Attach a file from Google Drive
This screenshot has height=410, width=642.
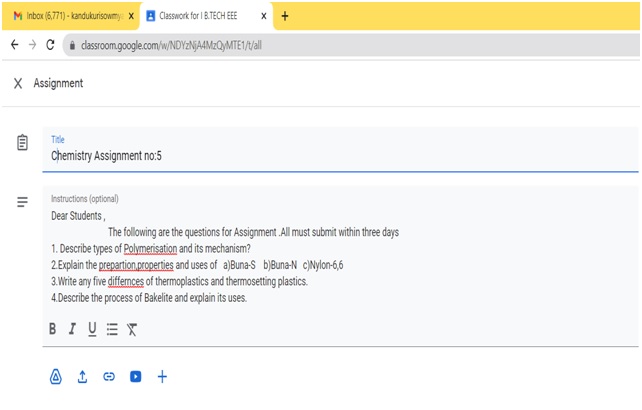[56, 377]
